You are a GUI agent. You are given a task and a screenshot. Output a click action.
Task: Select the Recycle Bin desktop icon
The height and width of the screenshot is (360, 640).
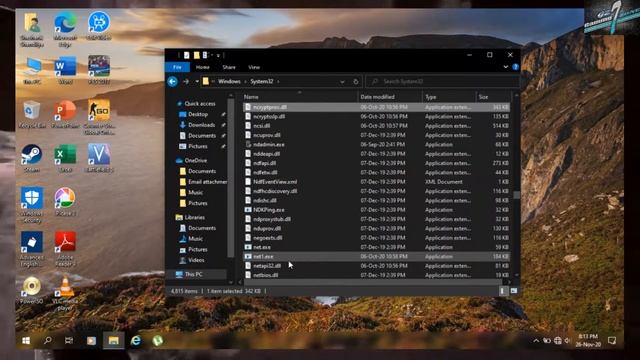coord(32,114)
